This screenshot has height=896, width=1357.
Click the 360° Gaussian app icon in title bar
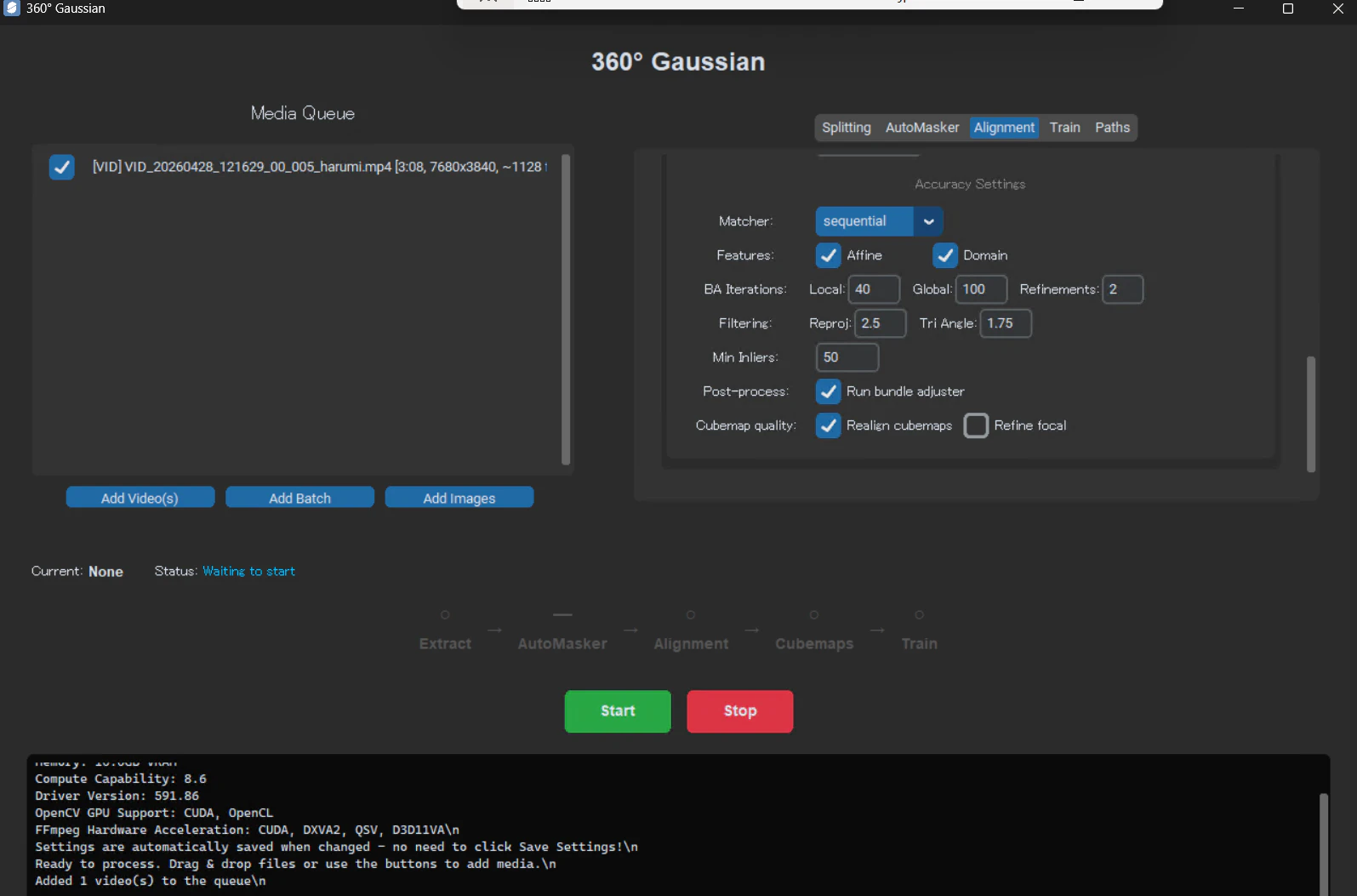(x=12, y=9)
